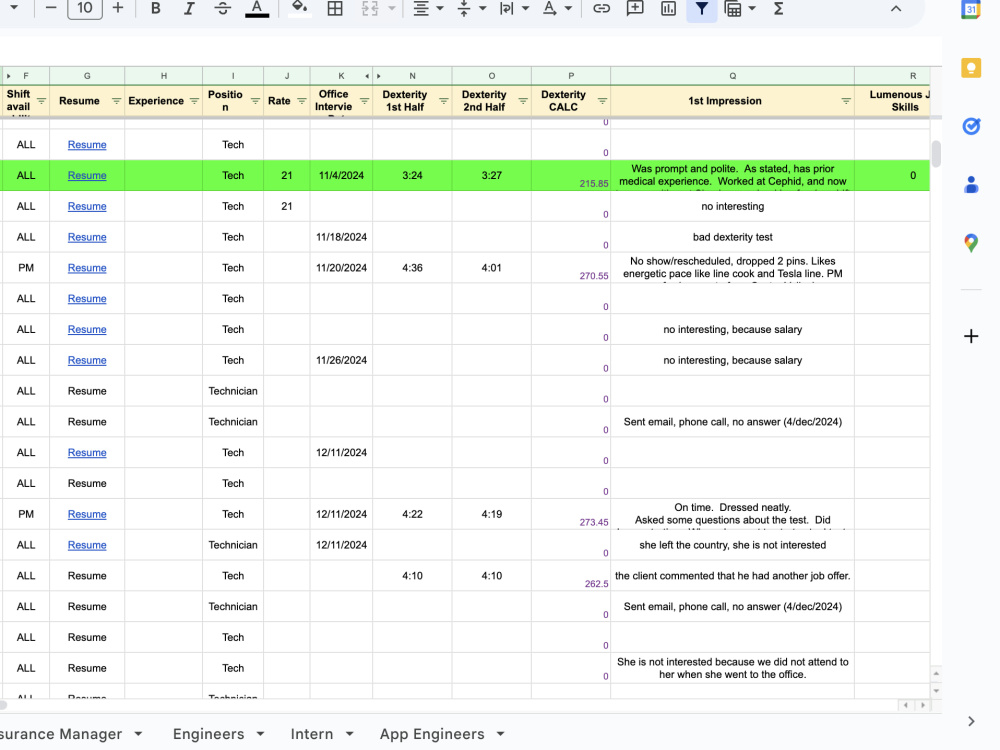Open Shift avail column filter
The height and width of the screenshot is (750, 1000).
pyautogui.click(x=41, y=101)
